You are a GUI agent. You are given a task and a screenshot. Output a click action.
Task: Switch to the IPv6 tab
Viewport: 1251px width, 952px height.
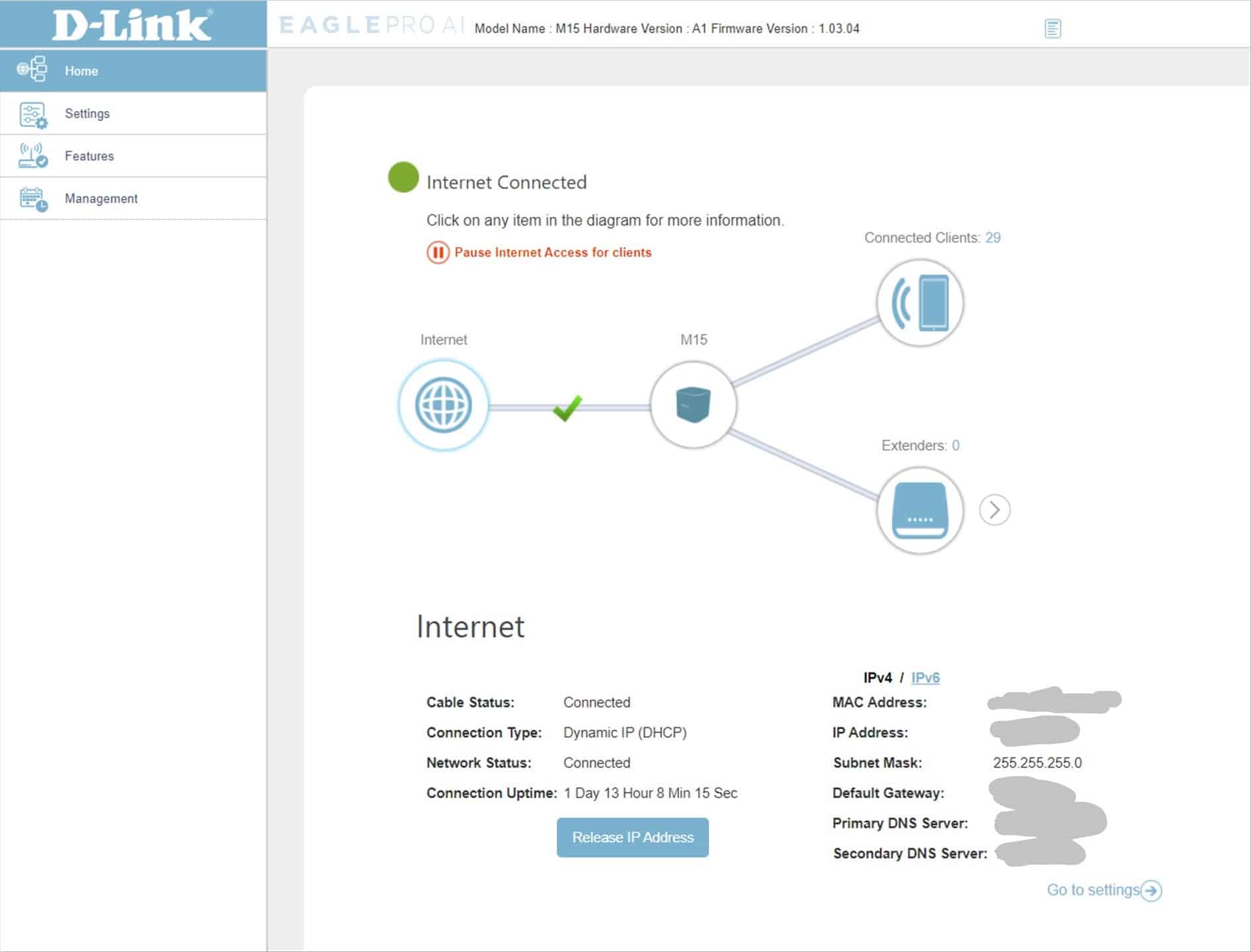coord(925,678)
